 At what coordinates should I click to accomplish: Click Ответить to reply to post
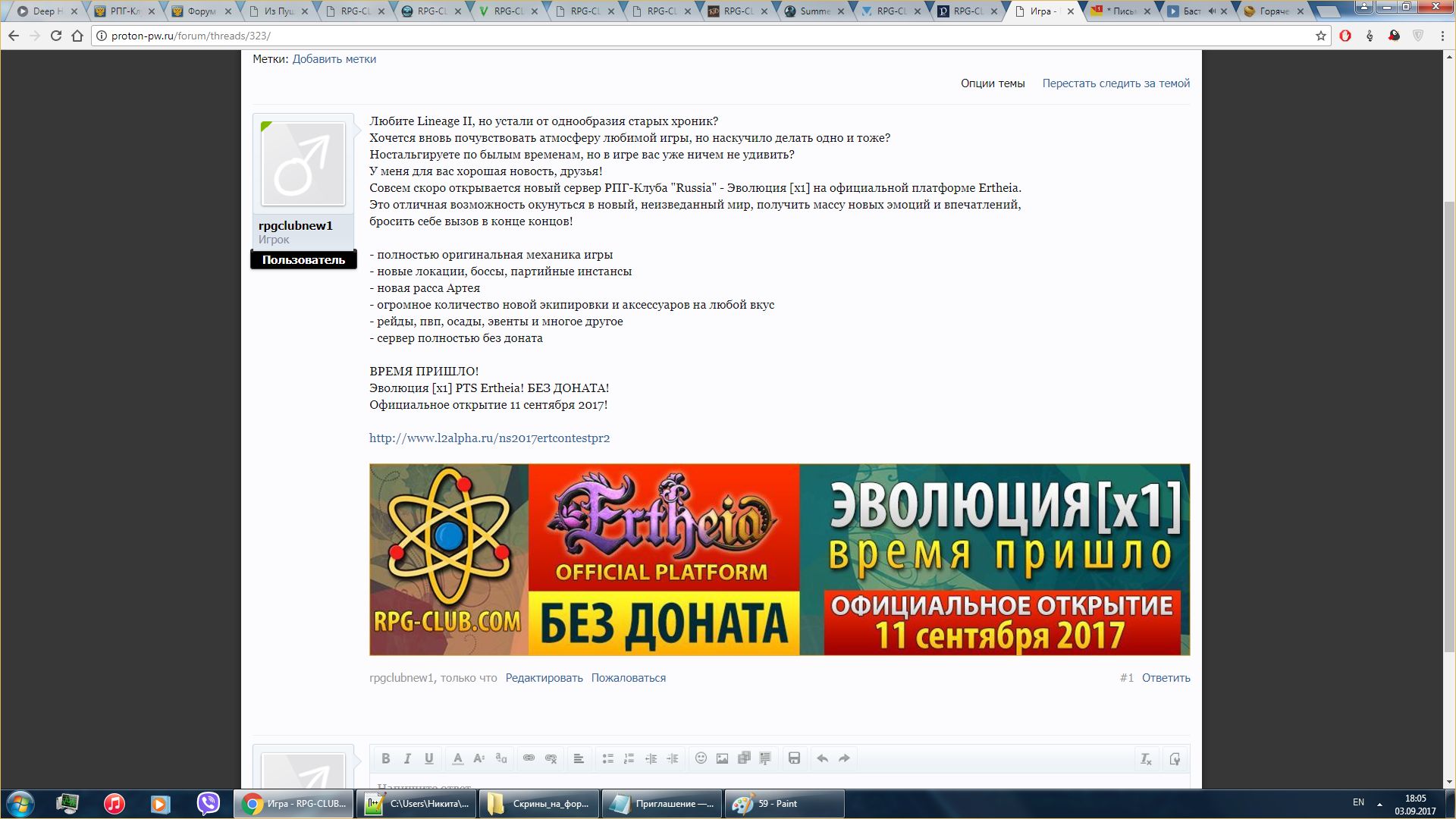(x=1166, y=678)
